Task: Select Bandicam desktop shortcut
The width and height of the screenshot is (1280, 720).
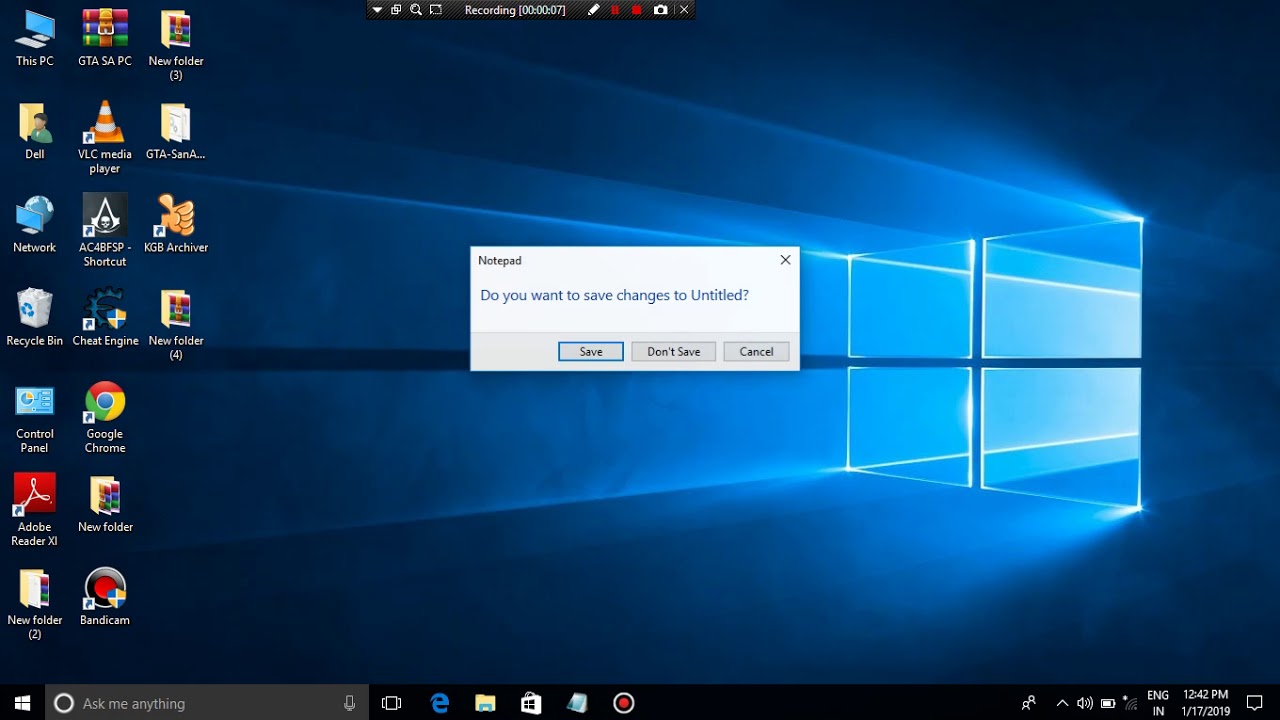Action: 105,596
